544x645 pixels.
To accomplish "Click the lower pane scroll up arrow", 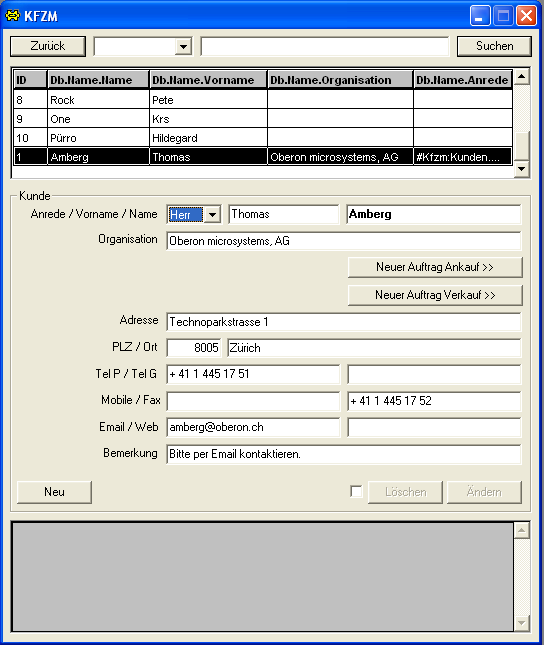I will pyautogui.click(x=522, y=531).
